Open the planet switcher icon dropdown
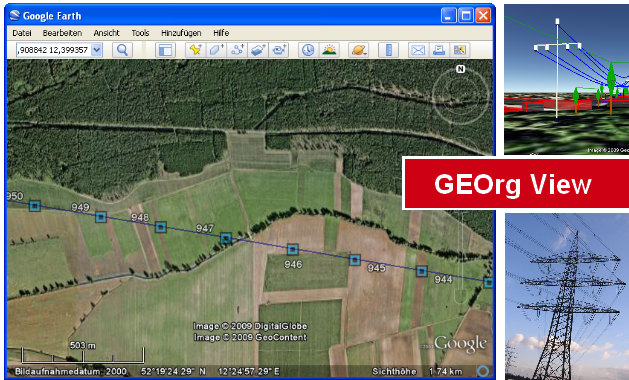Image resolution: width=629 pixels, height=380 pixels. point(358,50)
